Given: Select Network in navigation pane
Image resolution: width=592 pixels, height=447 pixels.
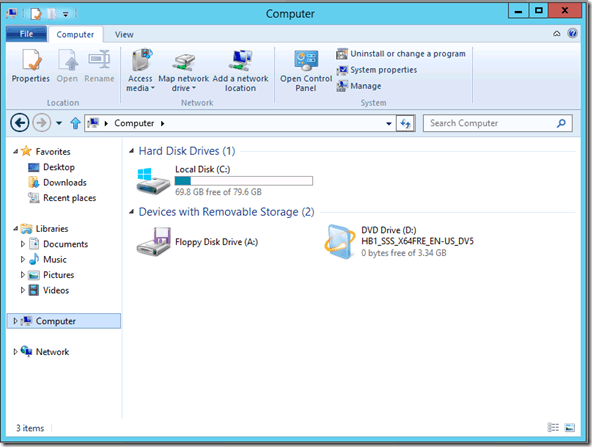Looking at the screenshot, I should (x=52, y=352).
